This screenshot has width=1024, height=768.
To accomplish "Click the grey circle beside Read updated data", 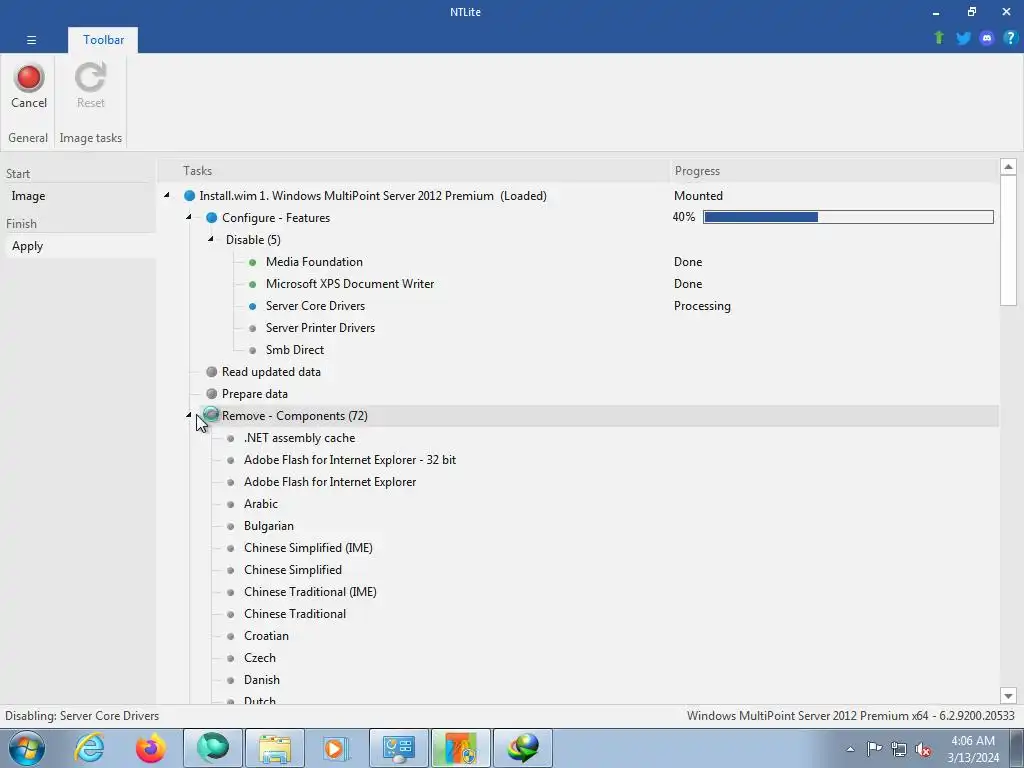I will point(212,372).
